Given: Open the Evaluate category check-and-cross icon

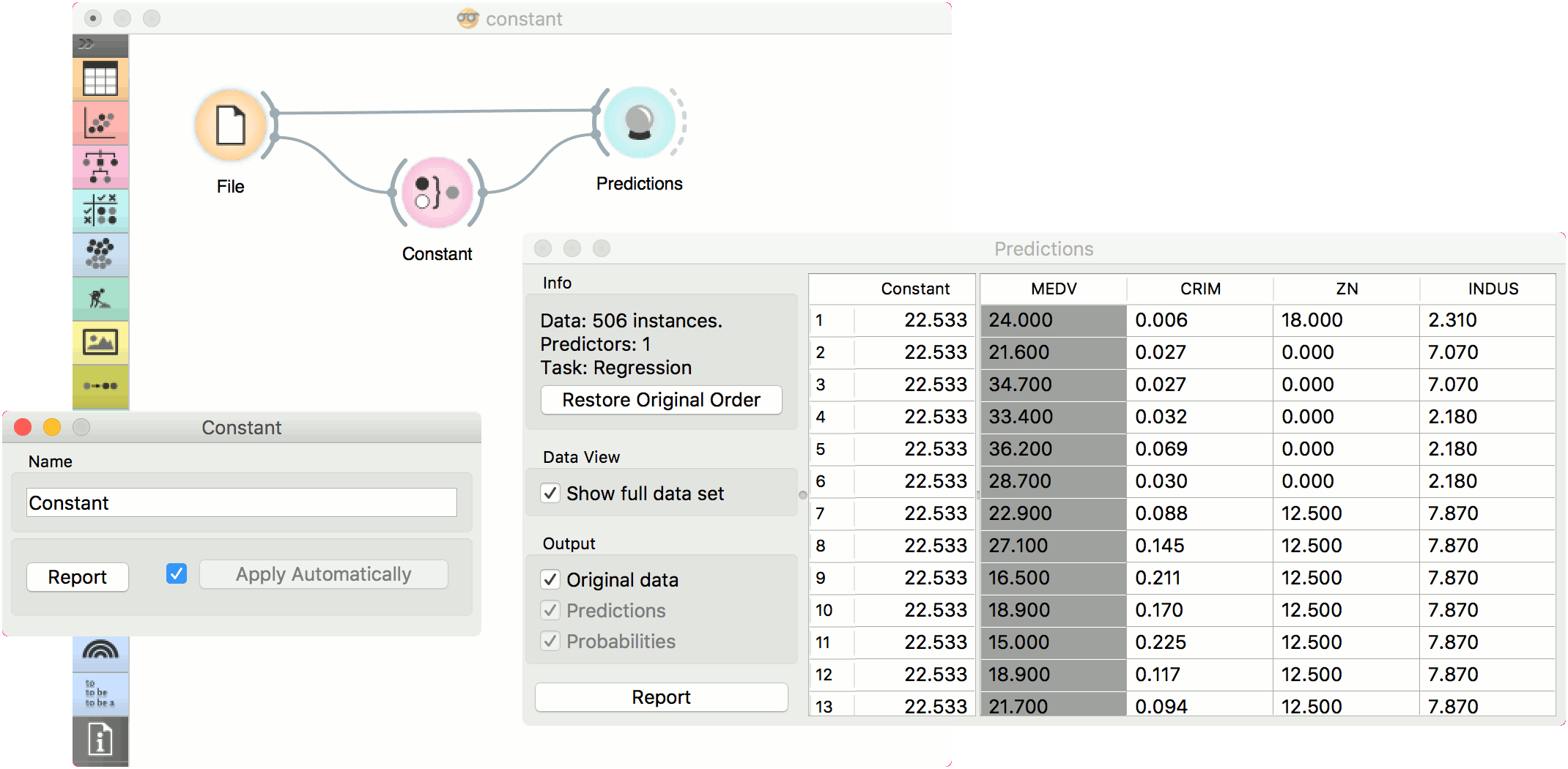Looking at the screenshot, I should 100,210.
